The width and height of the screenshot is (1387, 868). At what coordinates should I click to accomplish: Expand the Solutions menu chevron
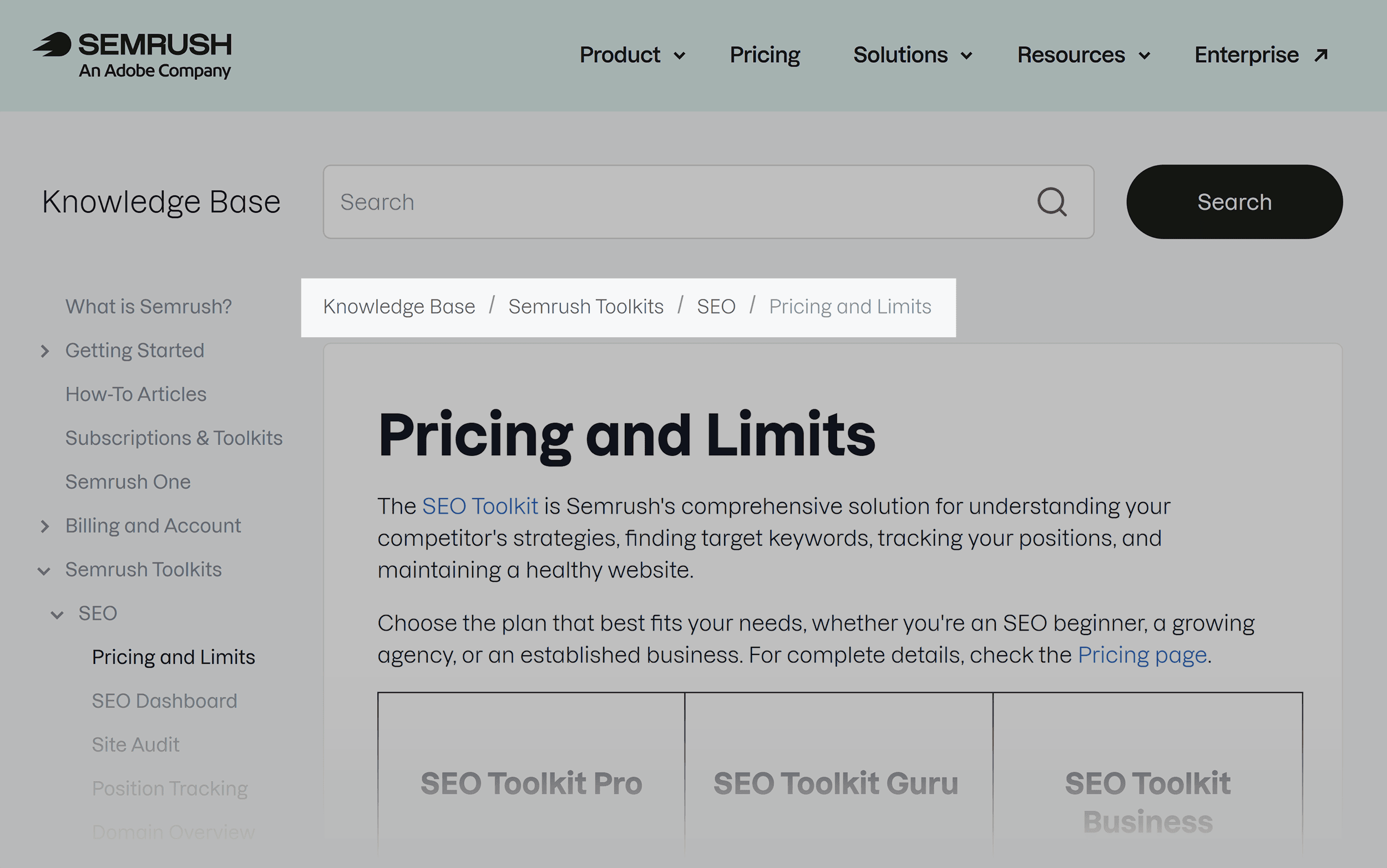click(x=967, y=55)
